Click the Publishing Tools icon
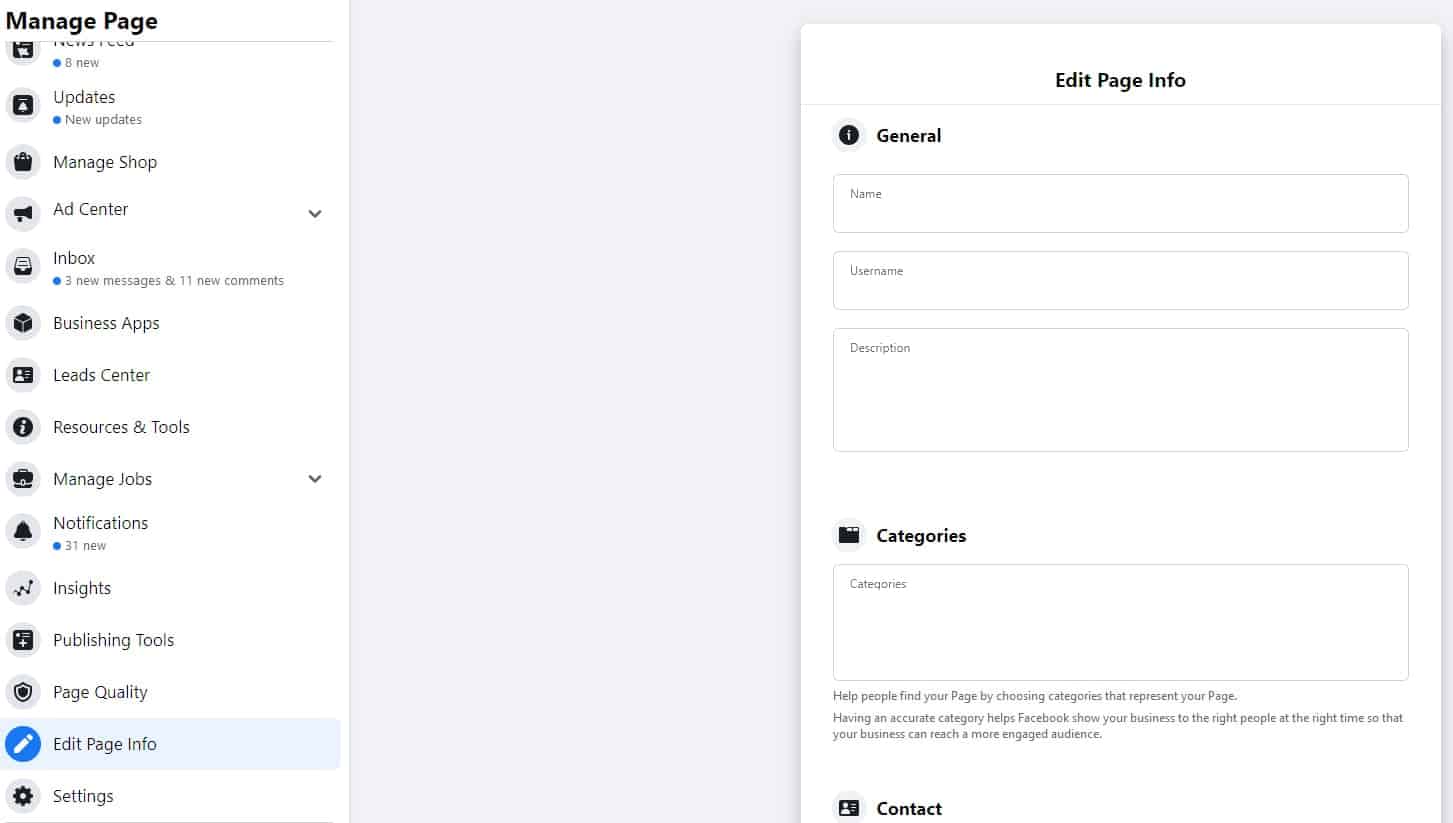1453x823 pixels. click(x=23, y=640)
